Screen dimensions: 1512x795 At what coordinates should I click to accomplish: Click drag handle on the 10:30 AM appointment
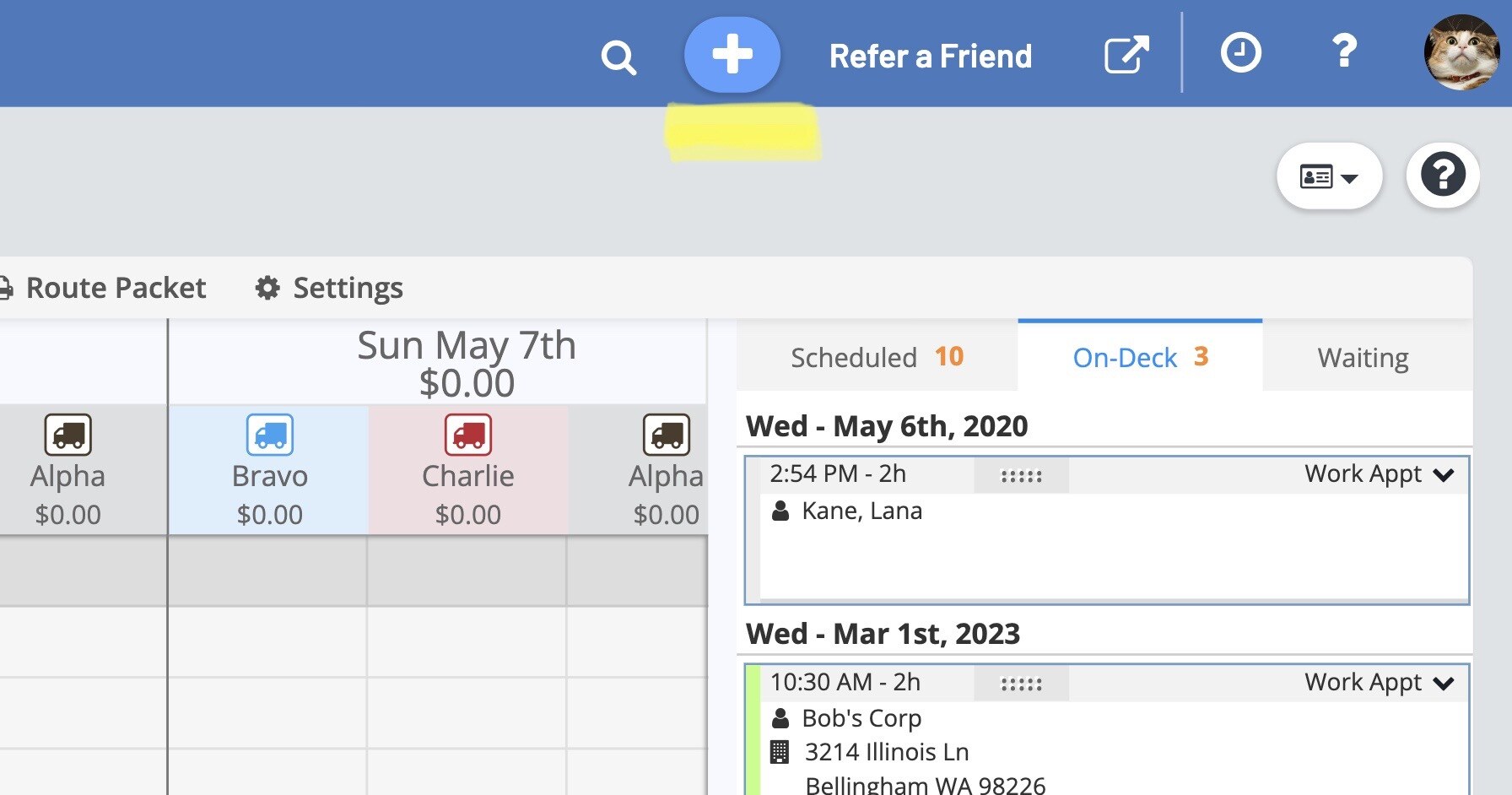[1021, 684]
